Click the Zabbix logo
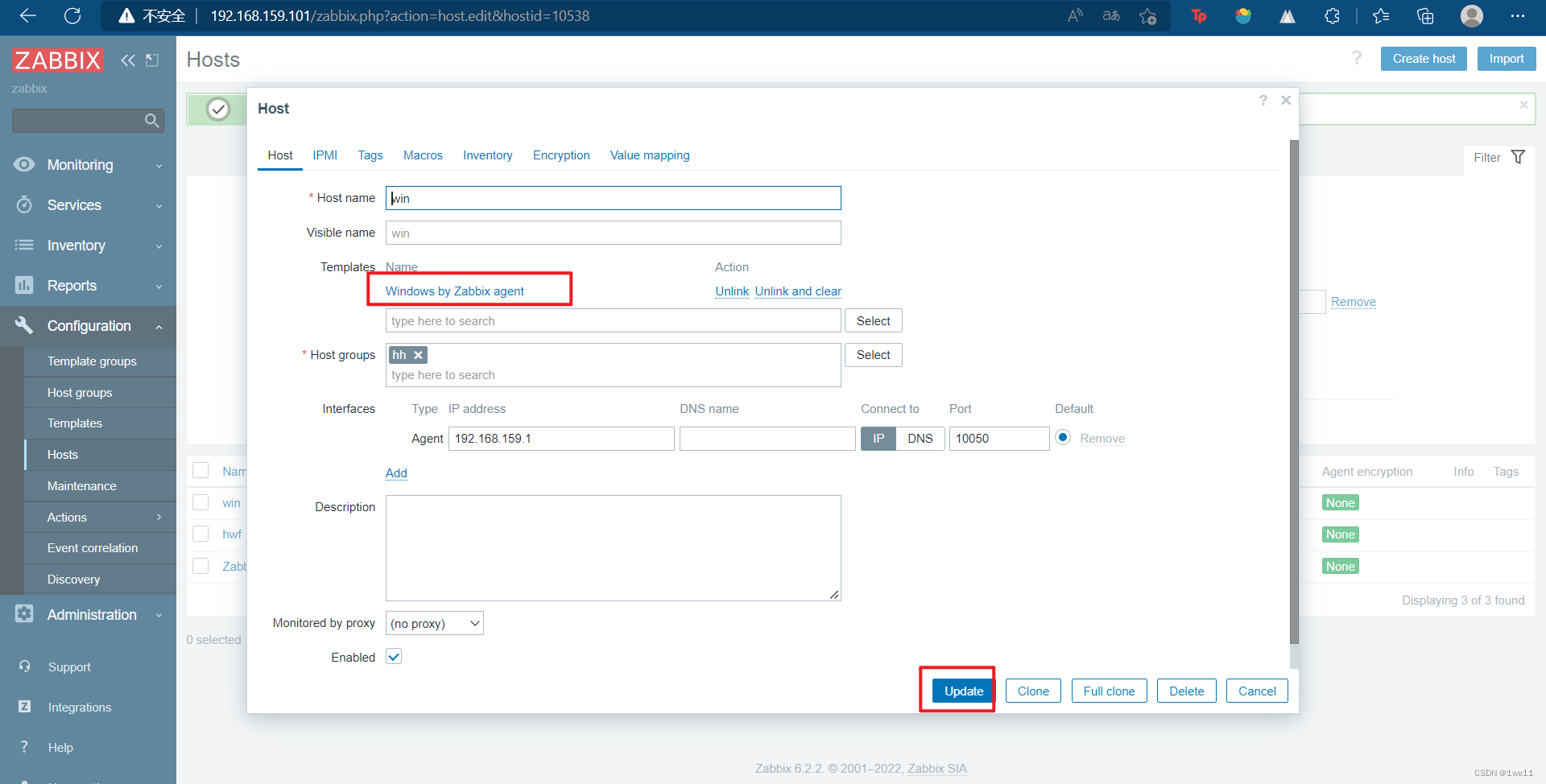This screenshot has height=784, width=1546. pyautogui.click(x=58, y=60)
